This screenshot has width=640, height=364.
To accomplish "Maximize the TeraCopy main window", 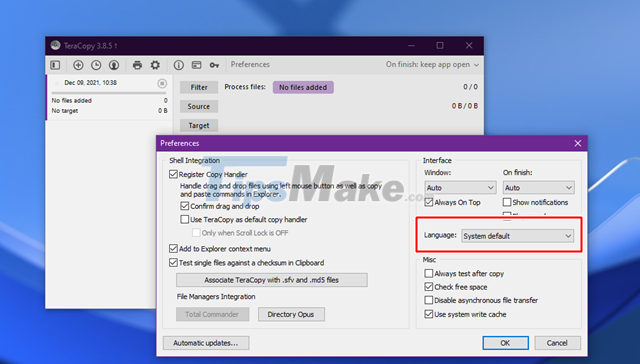I will click(x=440, y=45).
